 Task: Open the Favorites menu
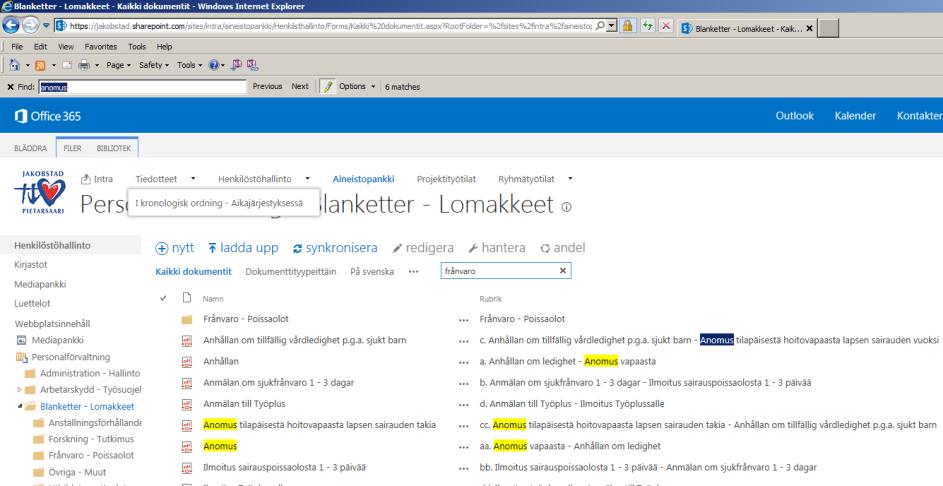click(100, 46)
